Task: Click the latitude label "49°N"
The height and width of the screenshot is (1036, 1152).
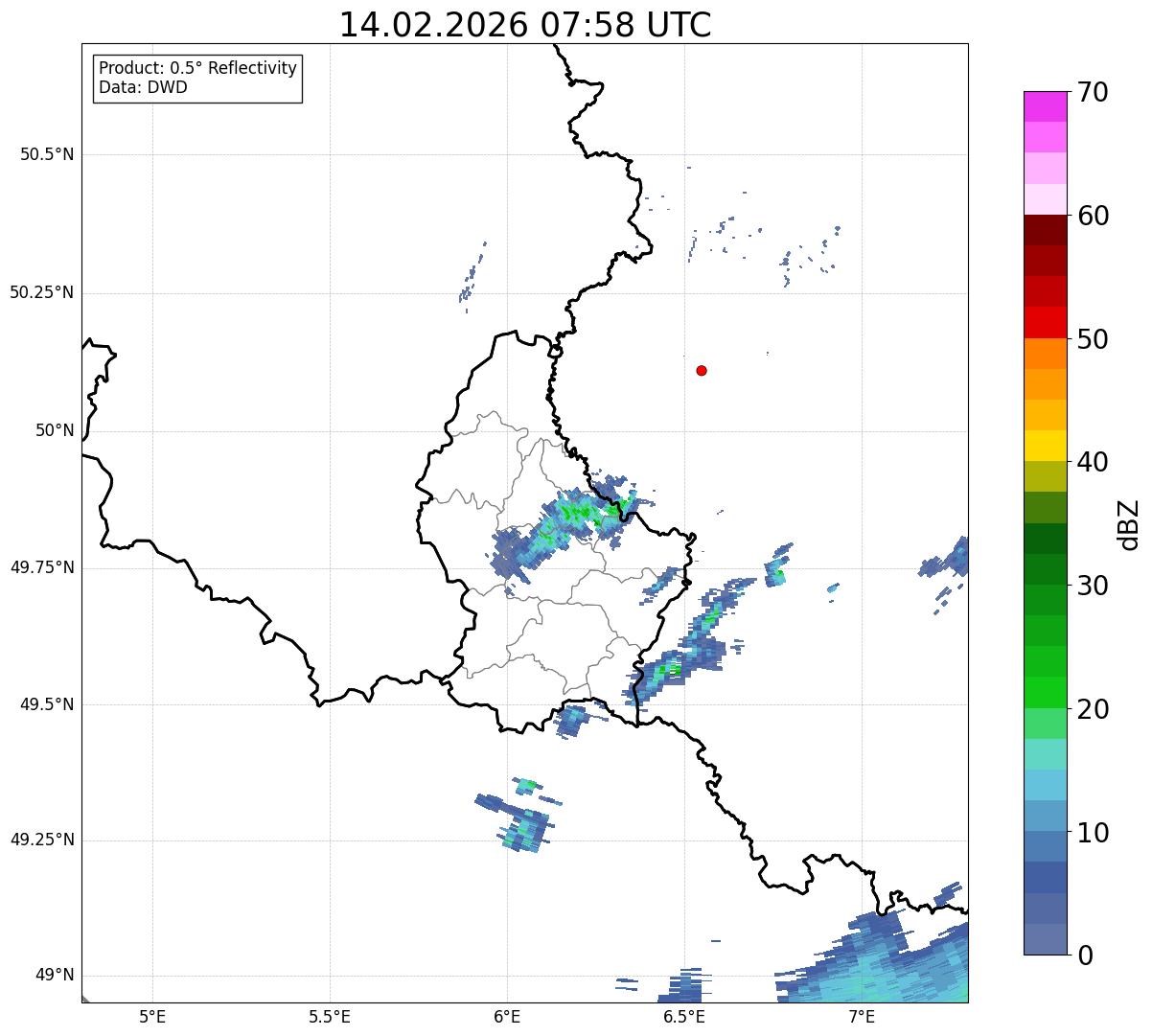Action: (x=55, y=976)
